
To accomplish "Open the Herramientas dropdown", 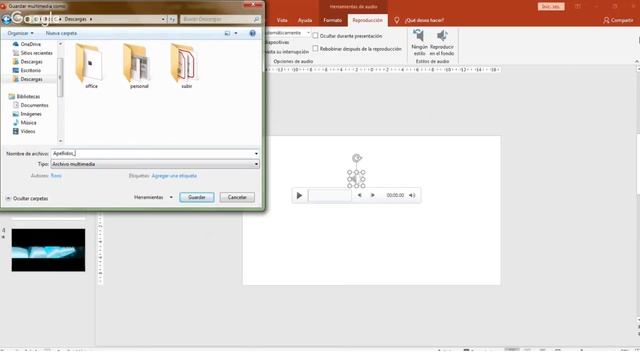I will coord(153,197).
